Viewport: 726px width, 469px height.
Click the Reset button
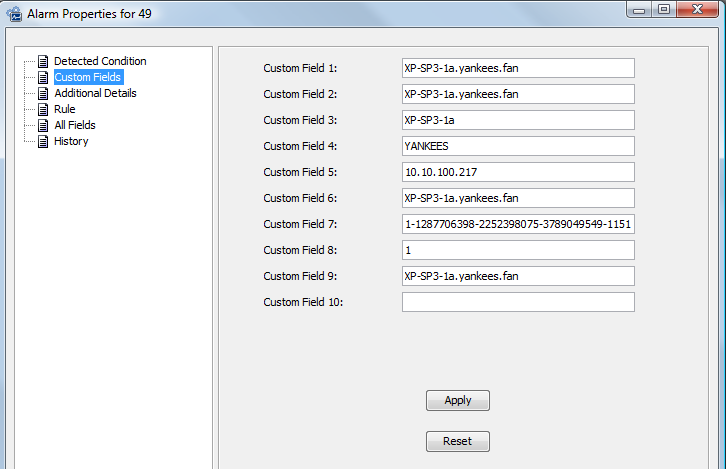point(458,441)
